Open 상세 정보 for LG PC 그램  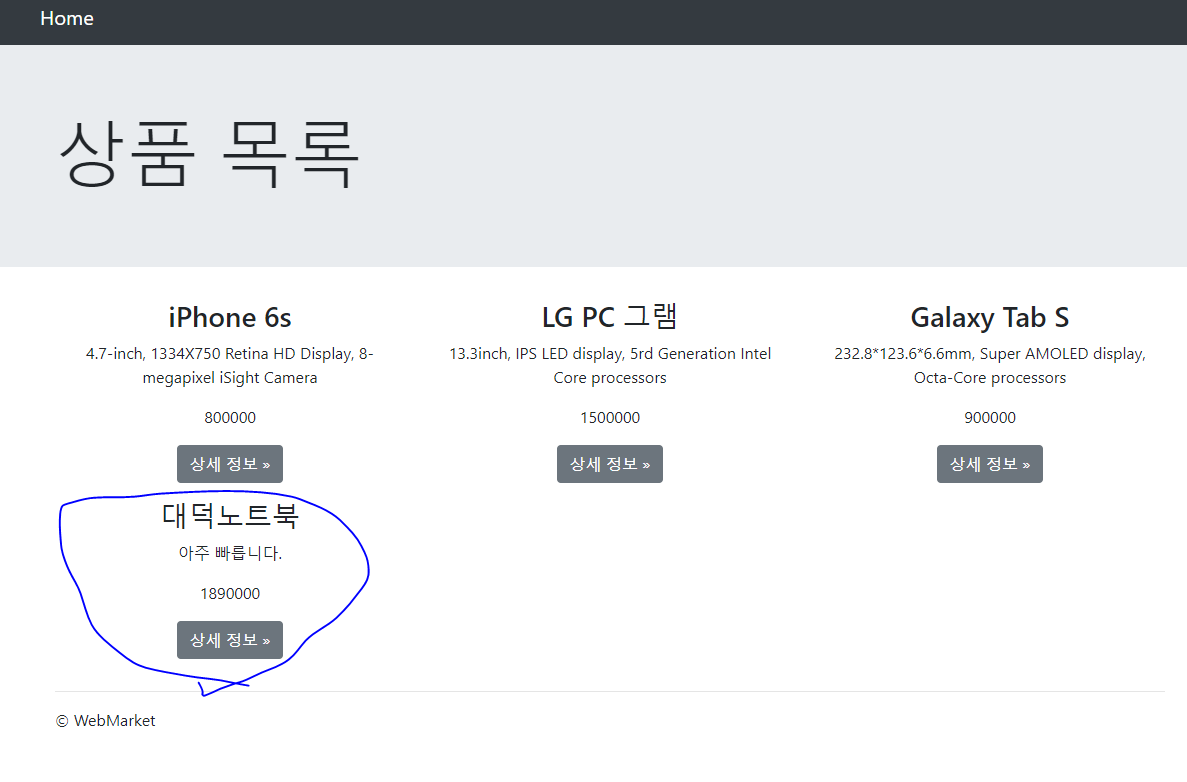610,464
